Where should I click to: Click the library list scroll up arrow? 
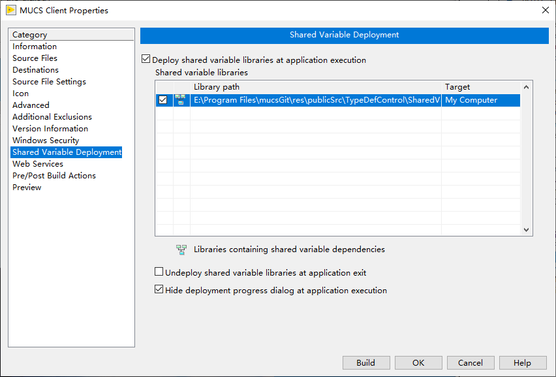point(526,87)
